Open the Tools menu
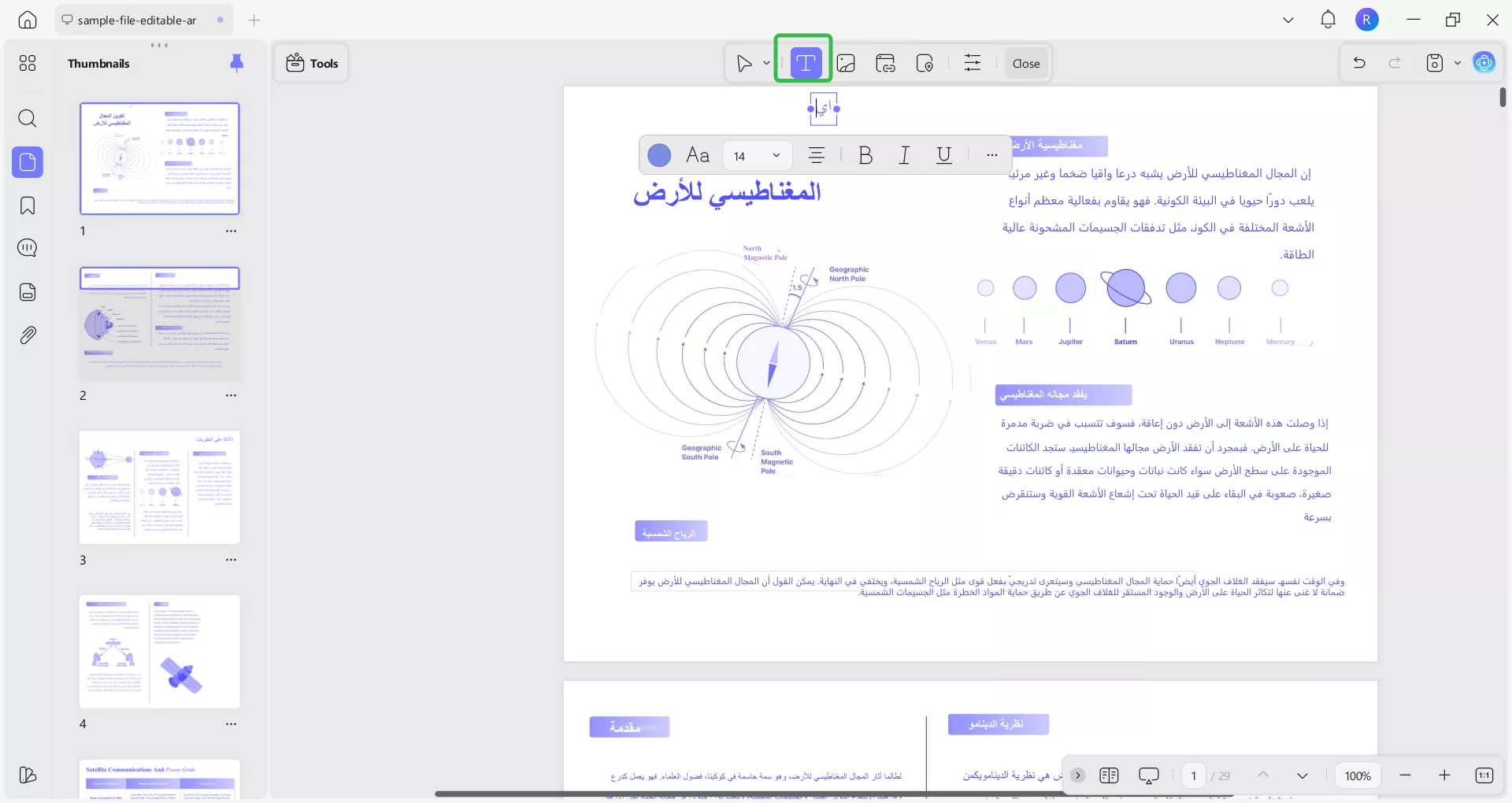 310,63
